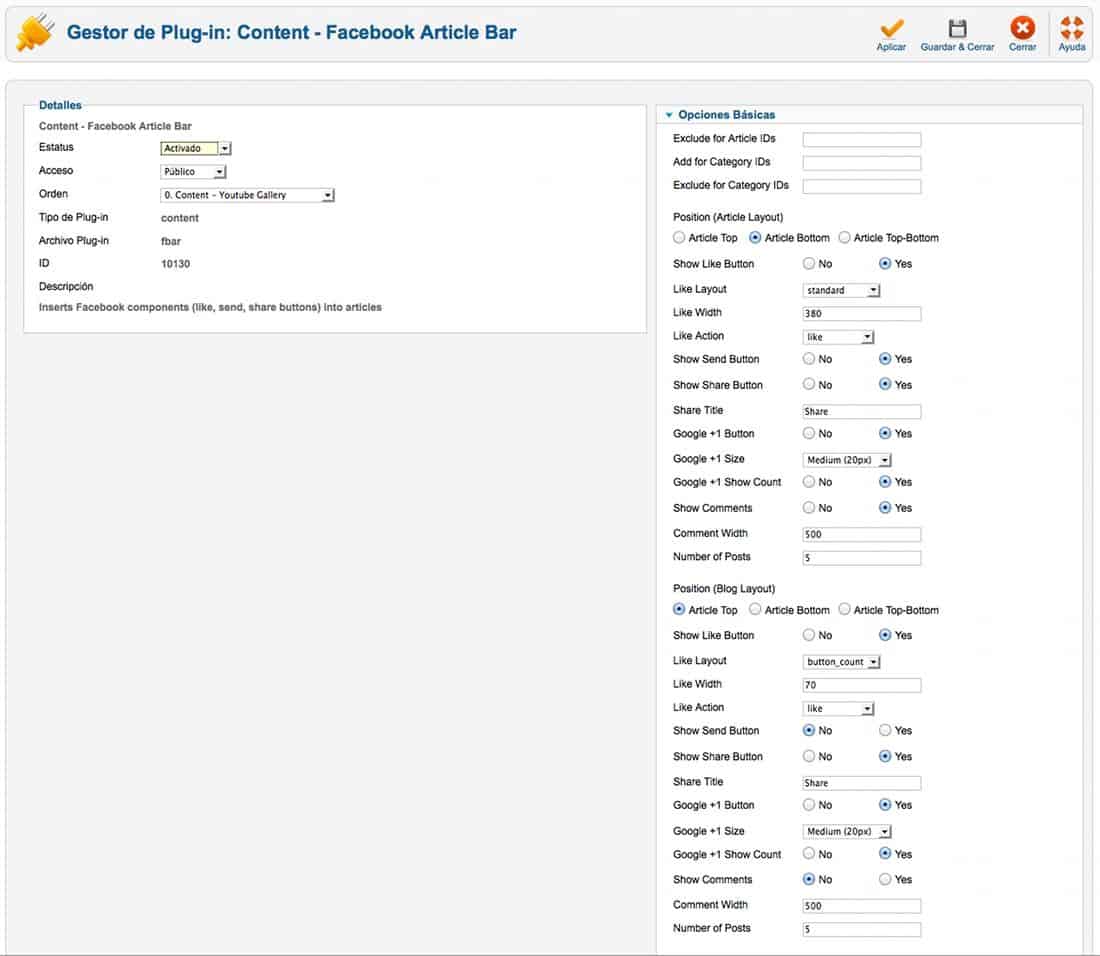Set Article Layout Google +1 Button to No
This screenshot has height=956, width=1100.
(x=809, y=433)
